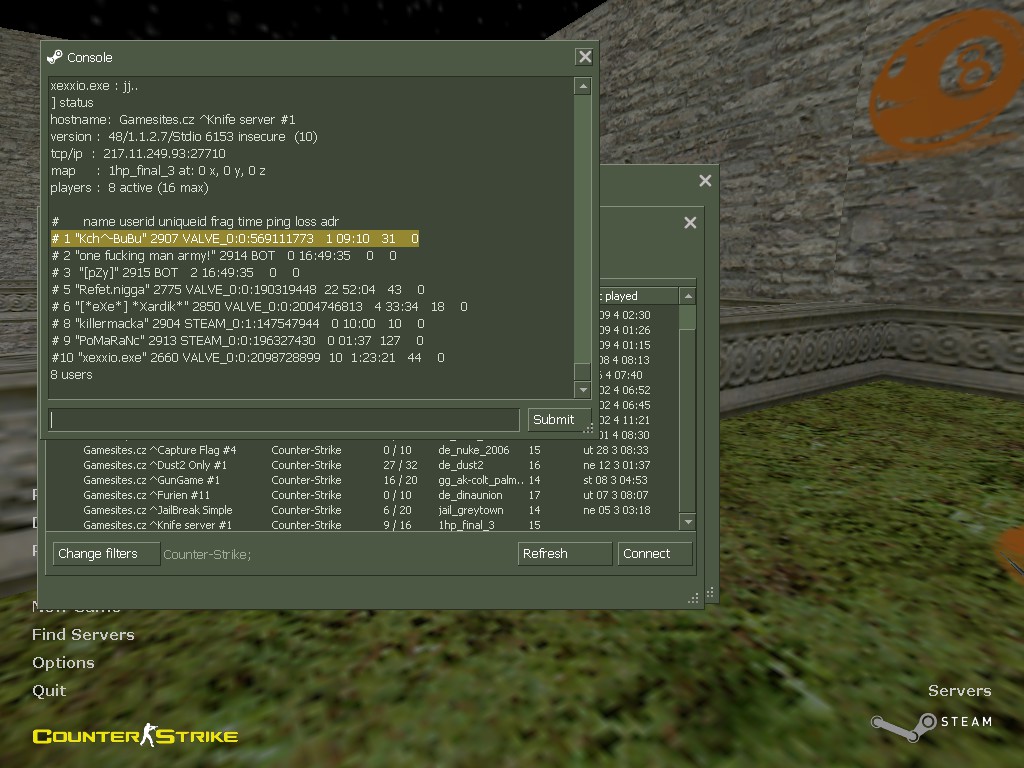
Task: Click the "PoMaRaNc" player line
Action: pyautogui.click(x=237, y=340)
